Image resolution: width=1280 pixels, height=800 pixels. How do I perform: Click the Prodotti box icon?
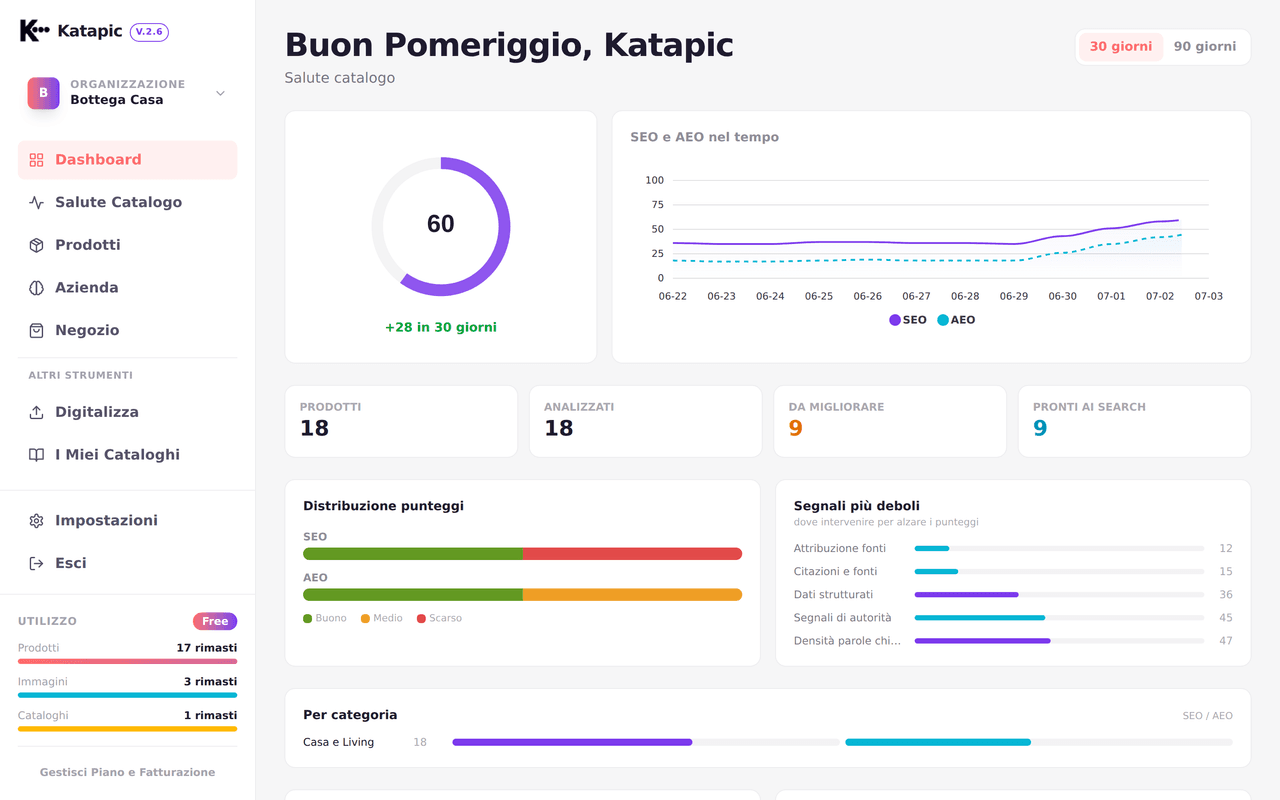point(37,245)
